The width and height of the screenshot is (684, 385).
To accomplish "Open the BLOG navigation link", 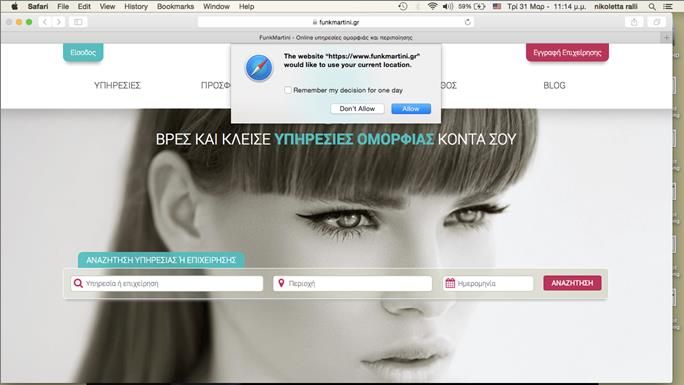I will pos(554,85).
